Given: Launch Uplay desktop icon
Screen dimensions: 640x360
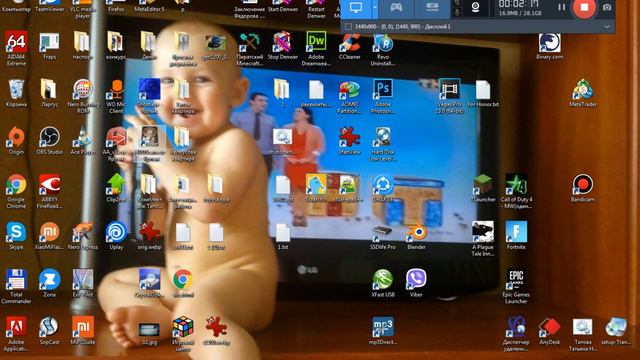Looking at the screenshot, I should pos(116,236).
